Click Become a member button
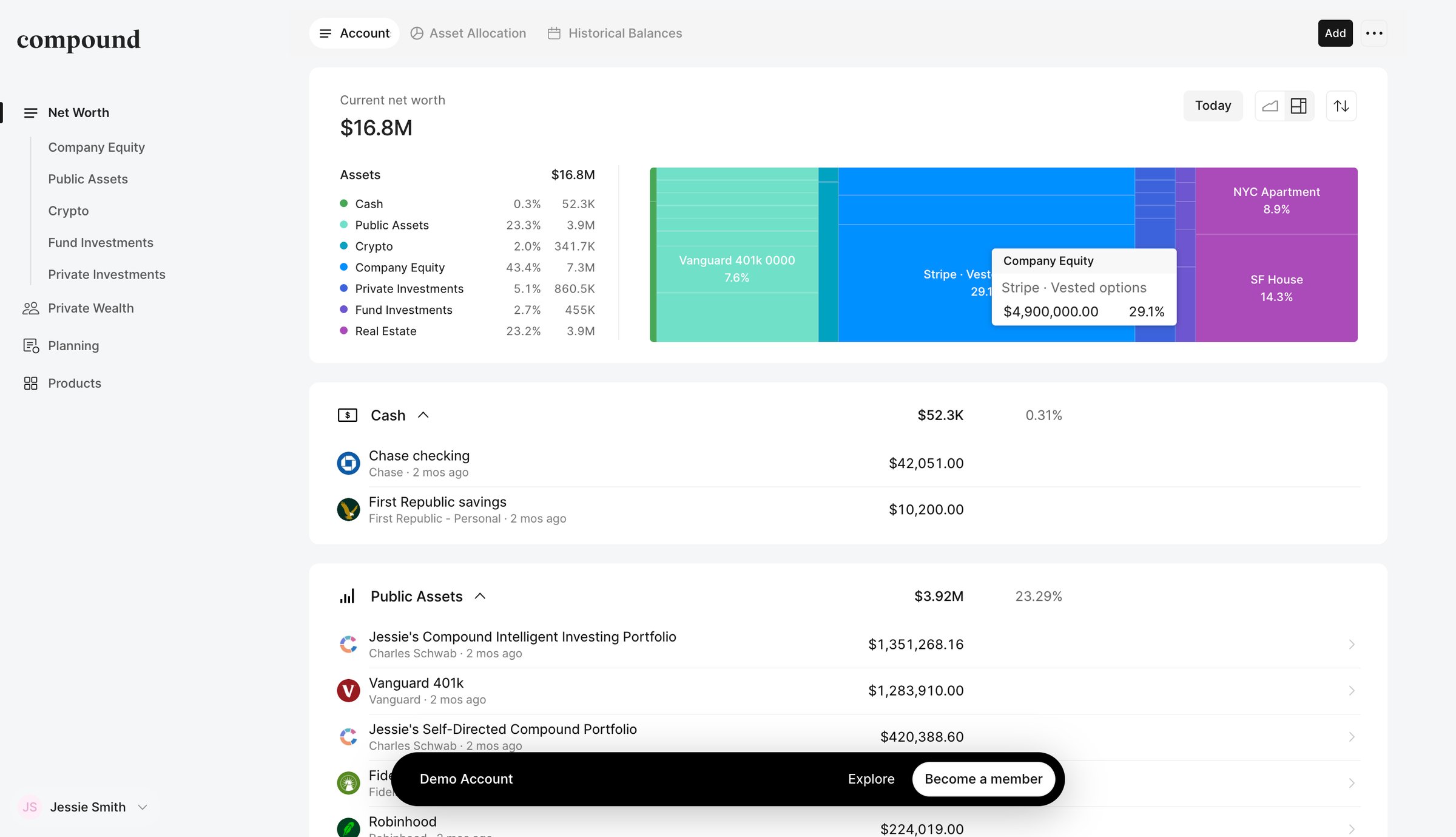 pos(983,779)
